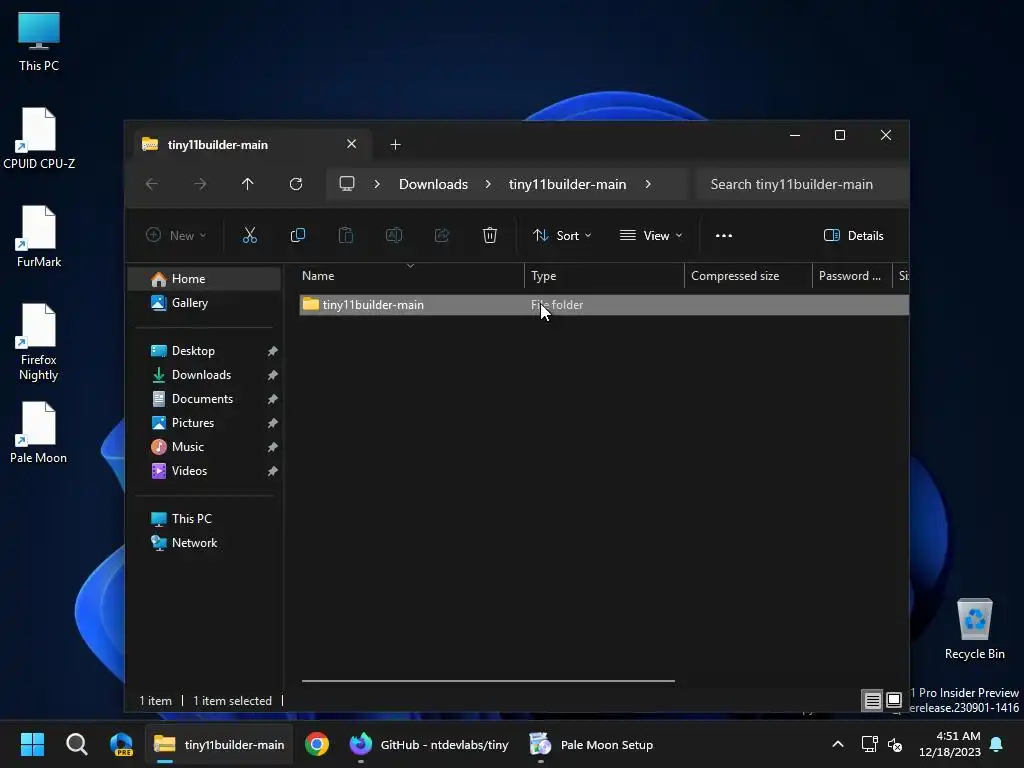Click the Delete trash can icon
Screen dimensions: 1024x768
pos(490,235)
